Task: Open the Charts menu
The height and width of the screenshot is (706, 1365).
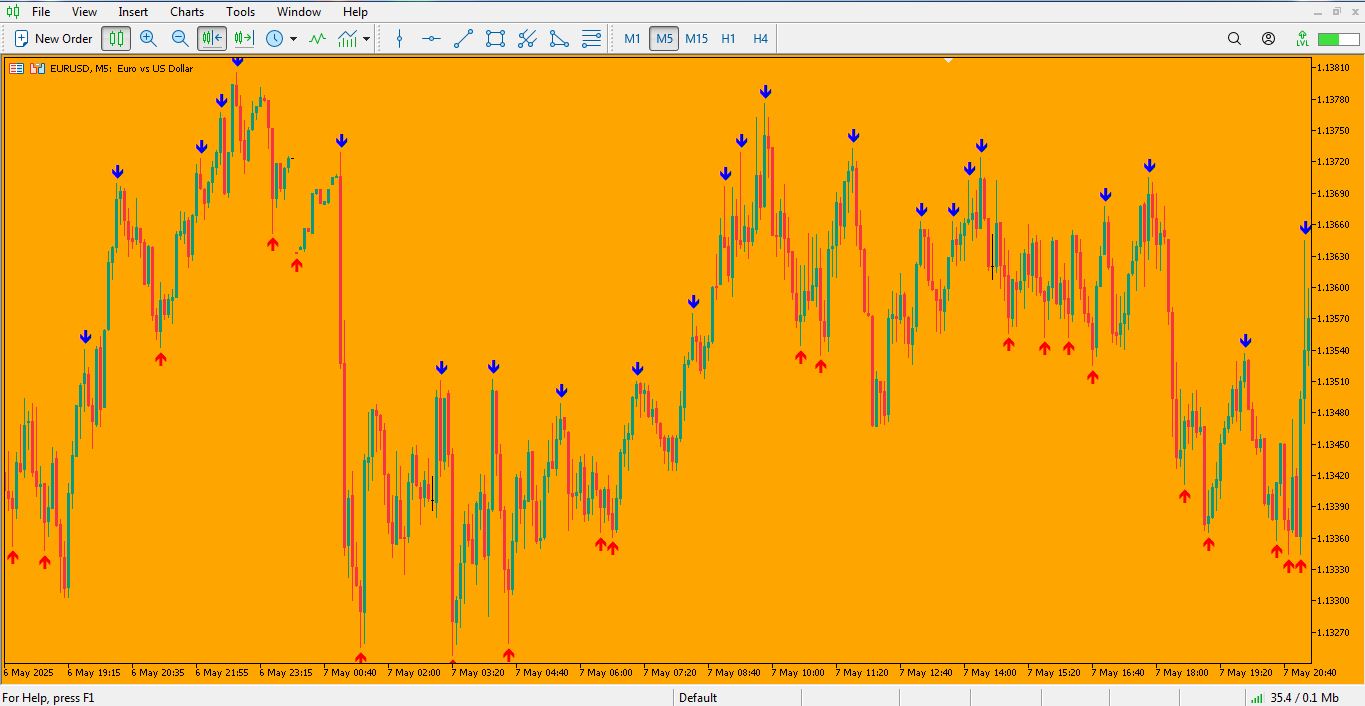Action: point(187,12)
